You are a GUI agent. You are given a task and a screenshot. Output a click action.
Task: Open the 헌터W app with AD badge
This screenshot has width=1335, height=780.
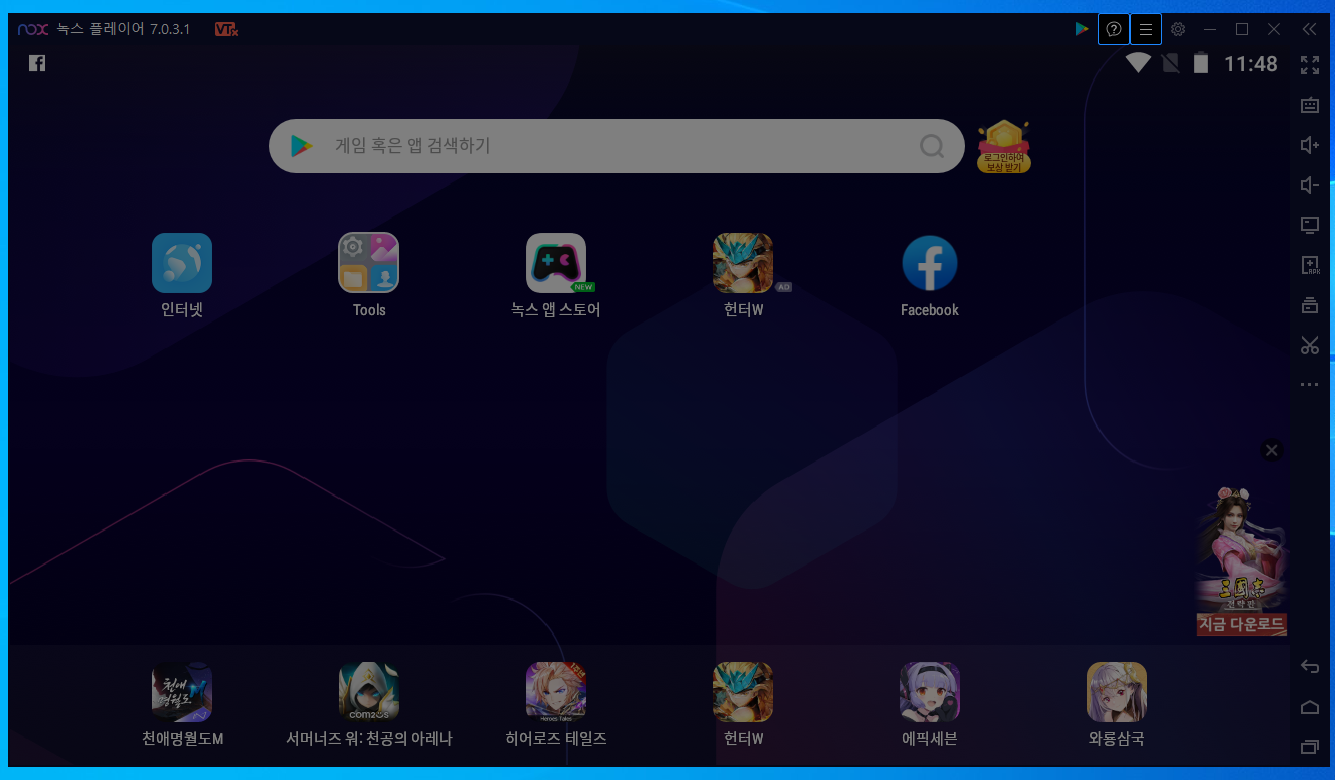click(x=743, y=263)
